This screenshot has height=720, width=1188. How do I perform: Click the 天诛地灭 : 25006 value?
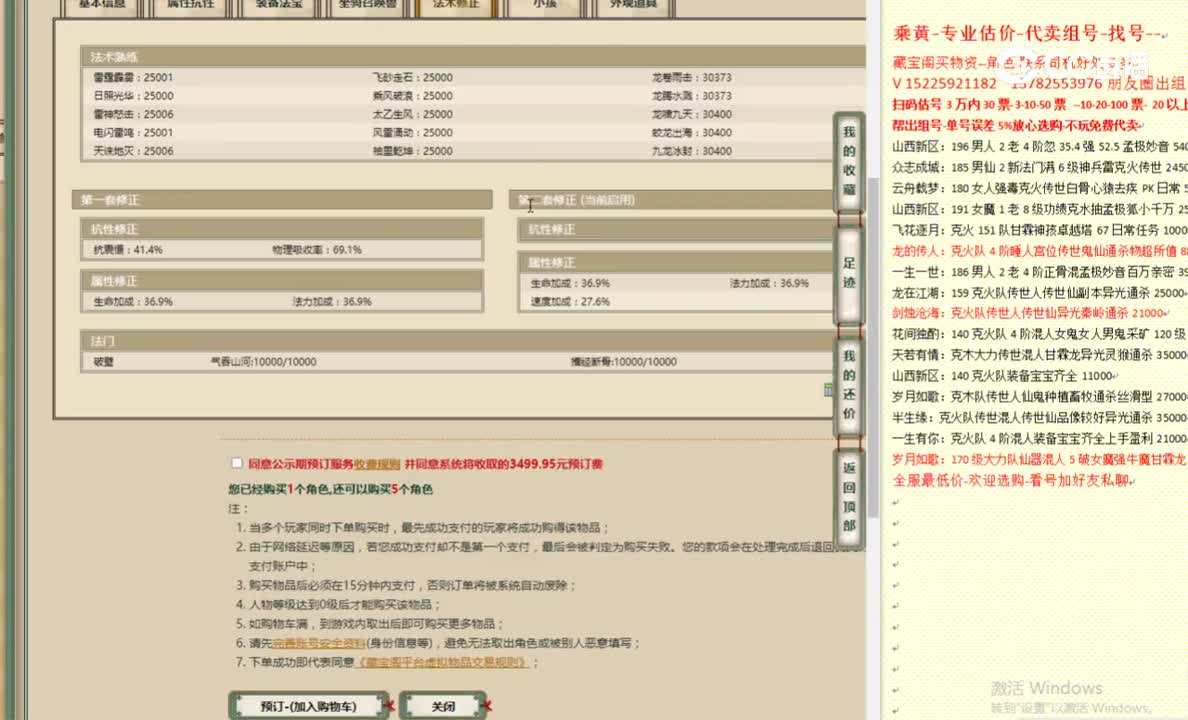[x=133, y=151]
